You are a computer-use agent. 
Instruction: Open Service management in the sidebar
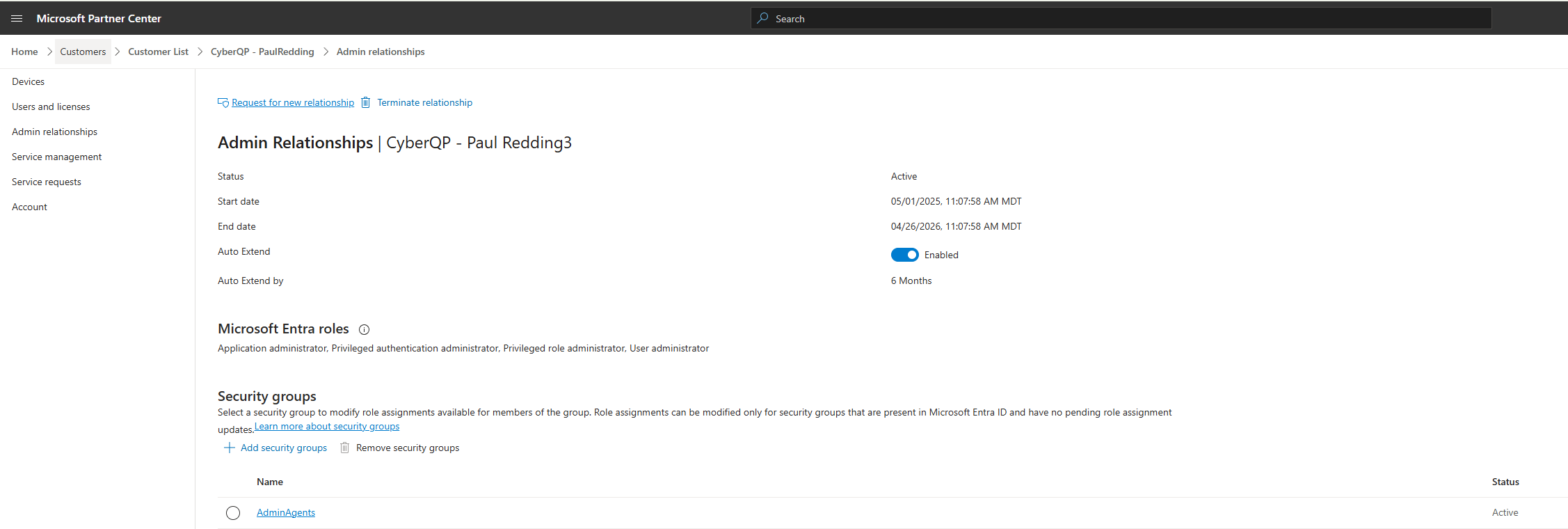pos(56,157)
